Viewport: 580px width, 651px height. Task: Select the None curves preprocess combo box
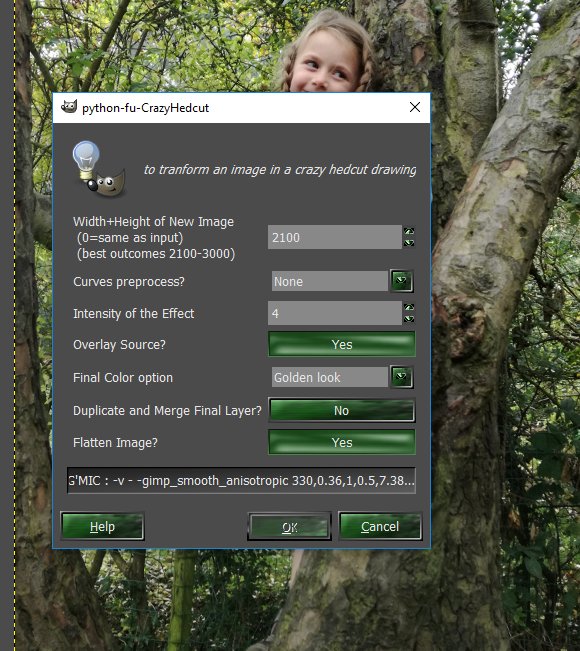pos(330,281)
